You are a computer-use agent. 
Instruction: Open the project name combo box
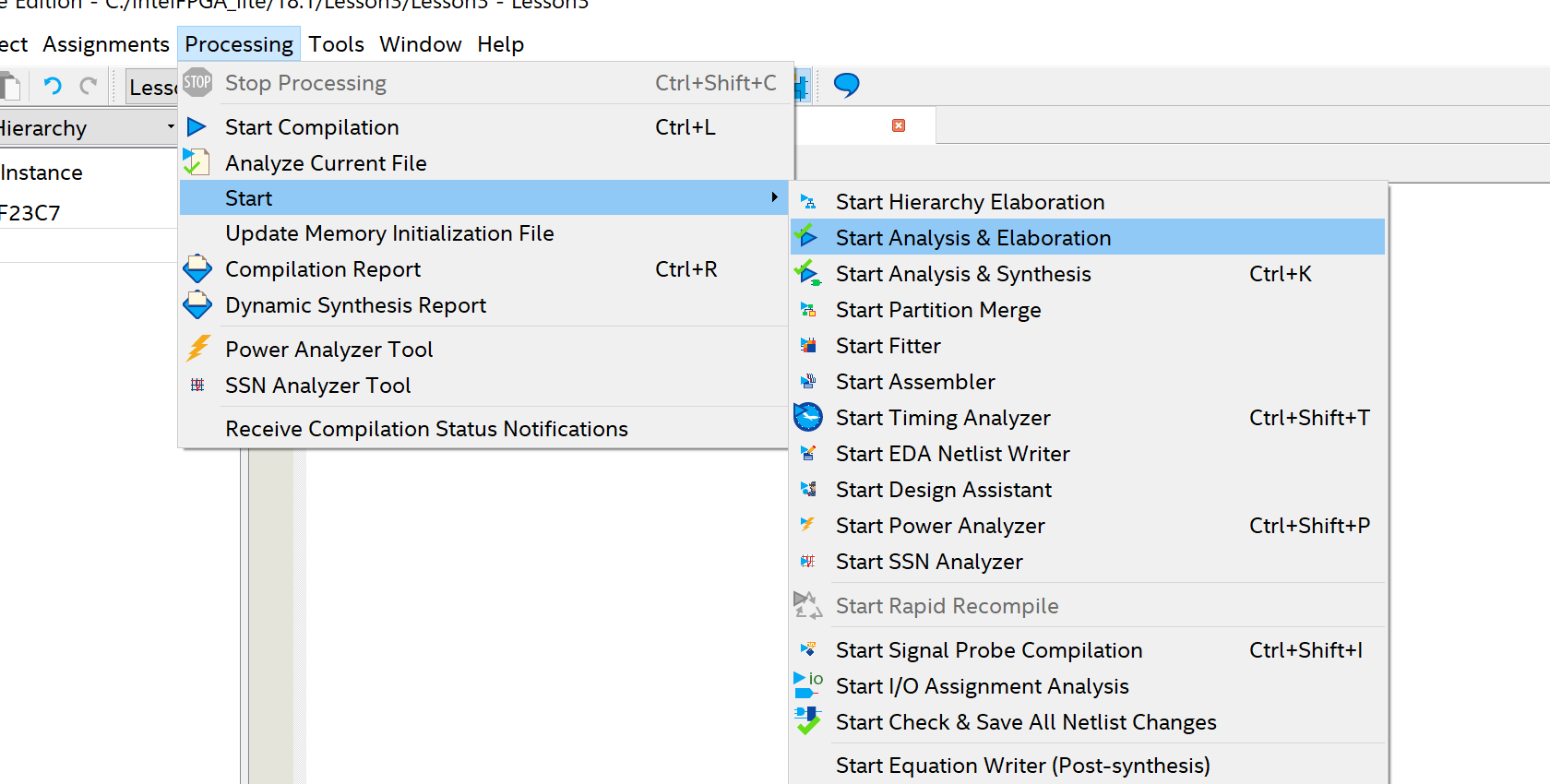click(152, 87)
